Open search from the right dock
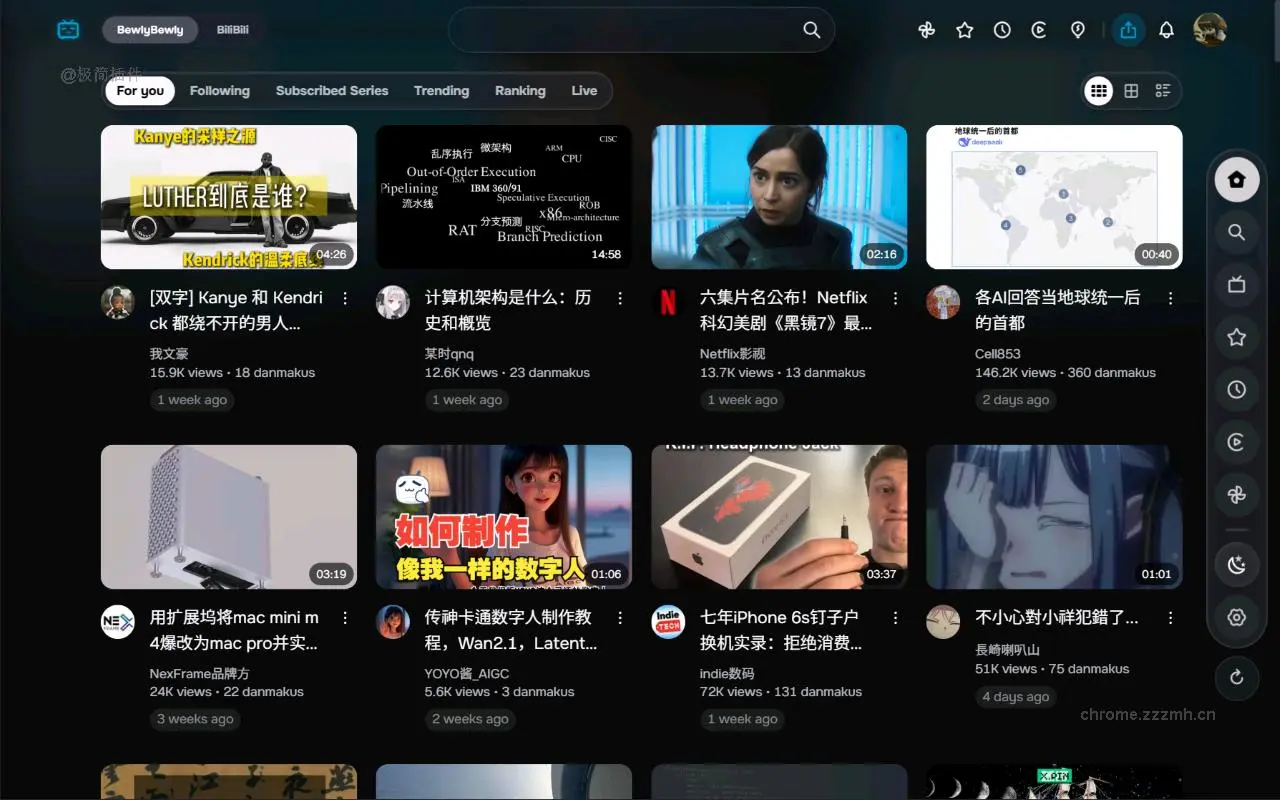Image resolution: width=1280 pixels, height=800 pixels. click(x=1237, y=232)
